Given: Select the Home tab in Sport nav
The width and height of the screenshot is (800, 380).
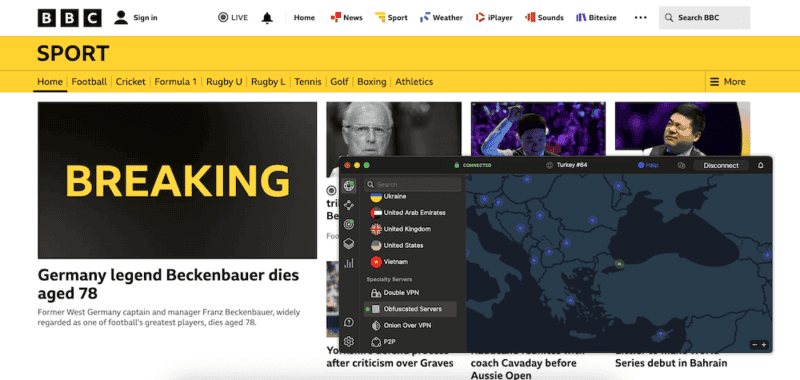Looking at the screenshot, I should coord(50,82).
